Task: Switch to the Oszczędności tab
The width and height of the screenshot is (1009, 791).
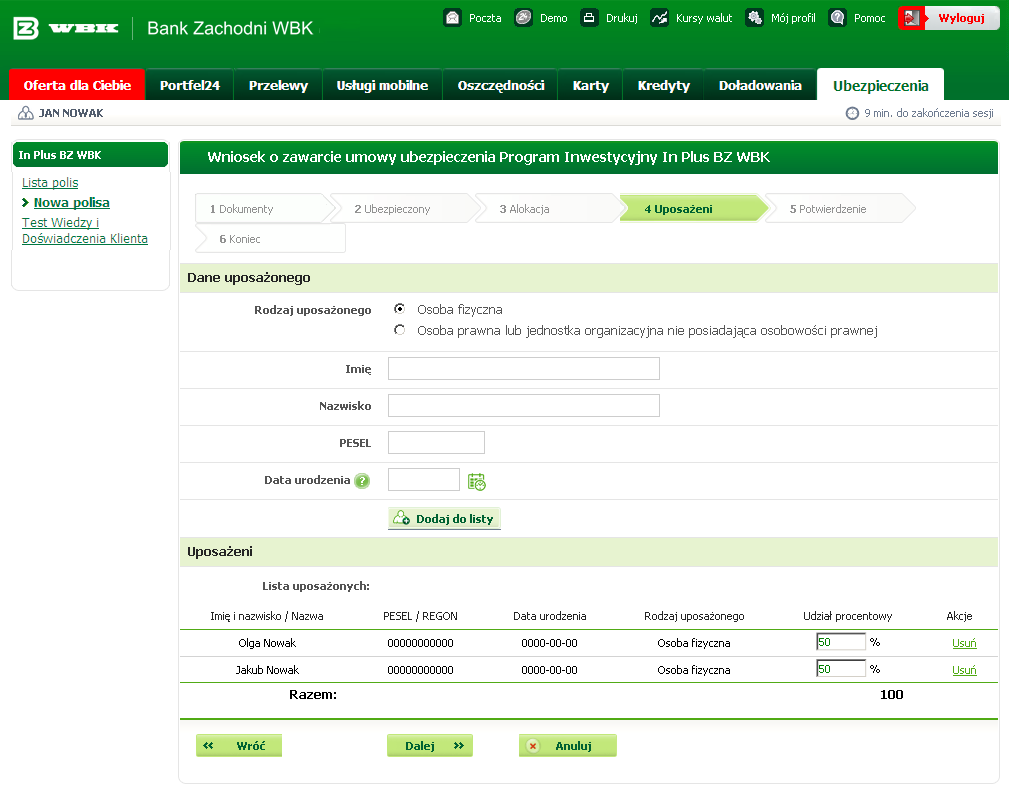Action: coord(501,85)
